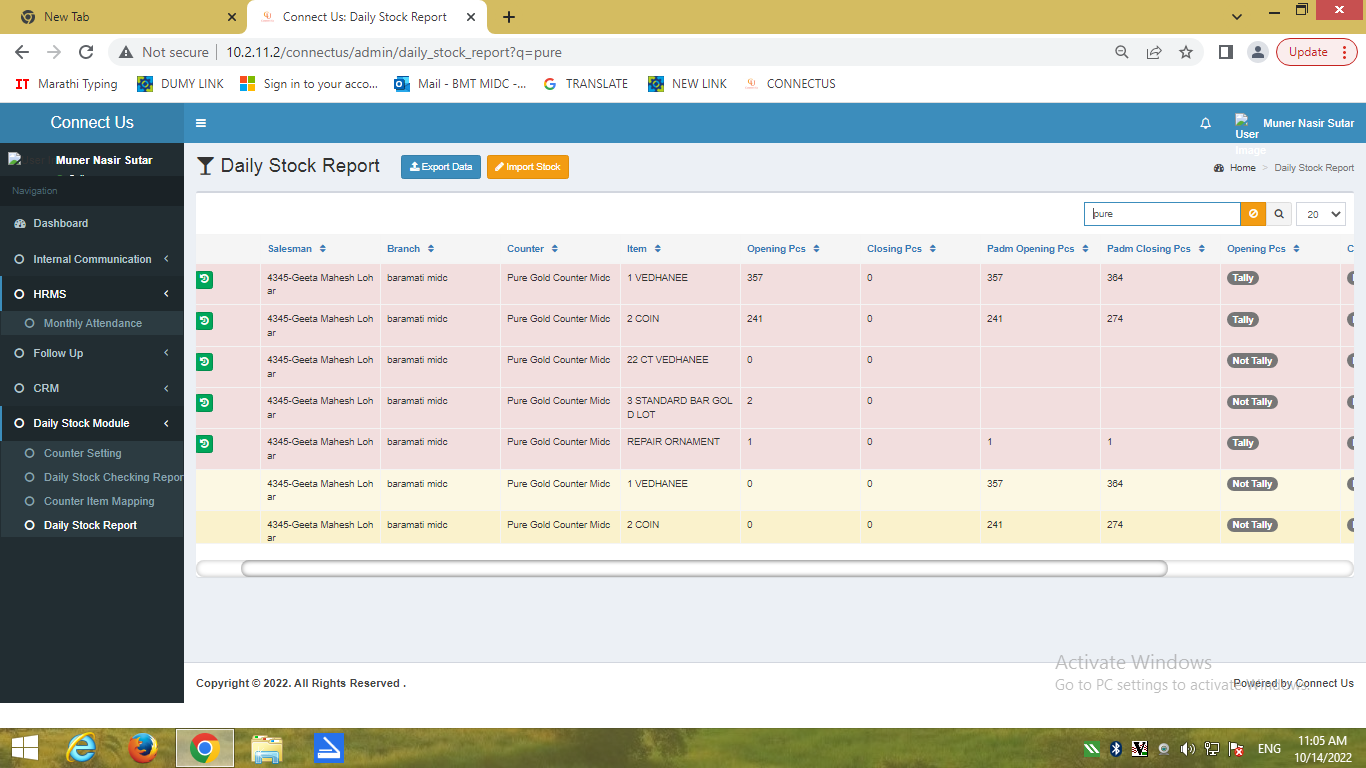Collapse the HRMS sidebar menu
Screen dimensions: 1366x768
[x=92, y=294]
